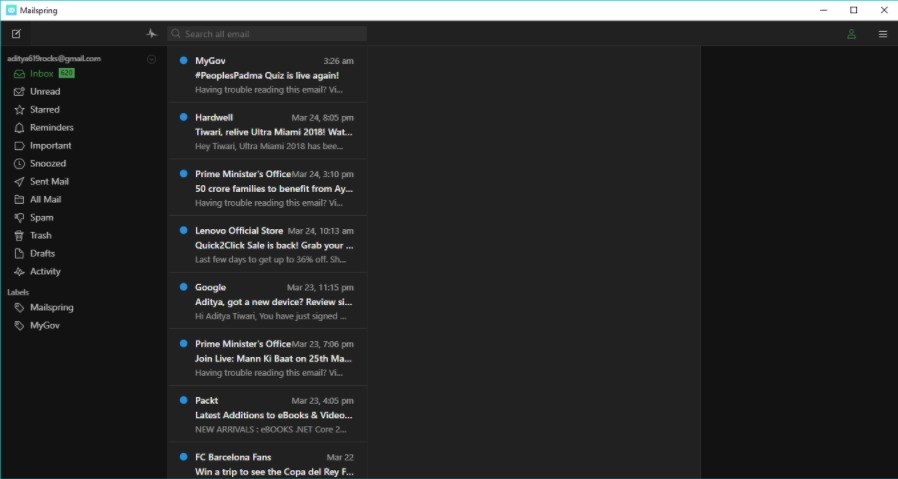The height and width of the screenshot is (479, 898).
Task: Open the Starred folder
Action: coord(44,110)
